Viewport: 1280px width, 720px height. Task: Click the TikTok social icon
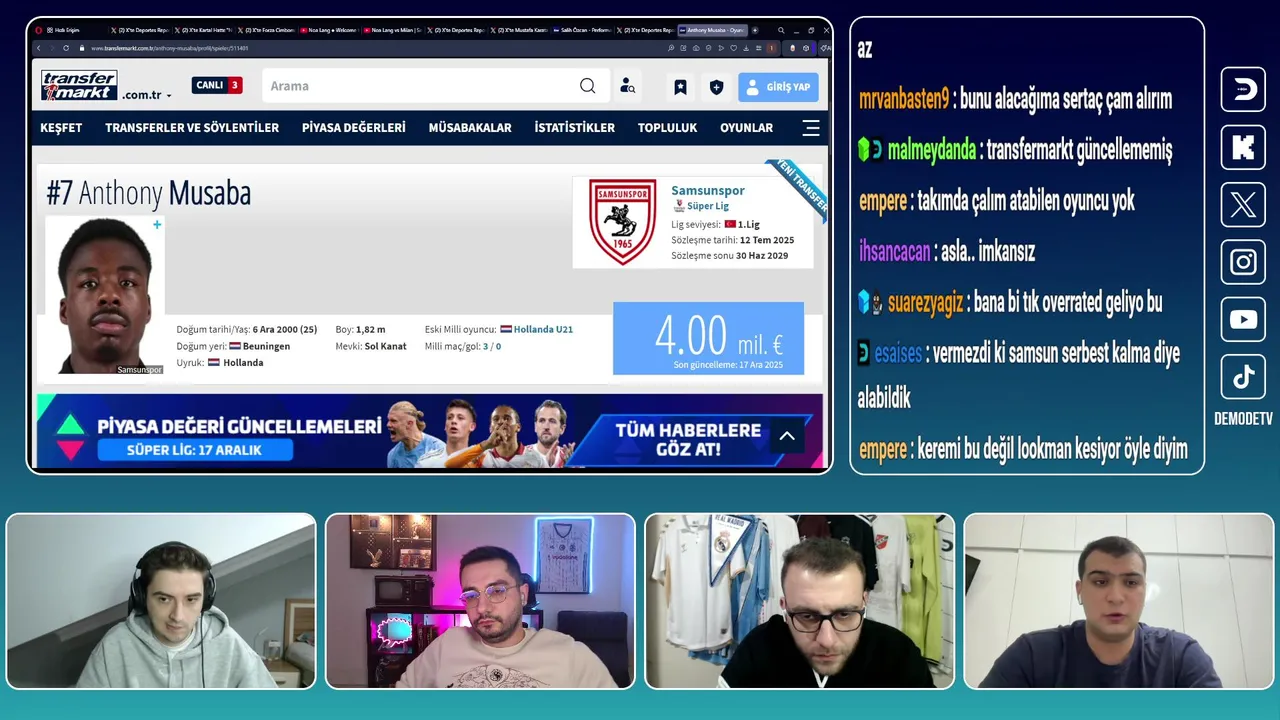tap(1243, 377)
